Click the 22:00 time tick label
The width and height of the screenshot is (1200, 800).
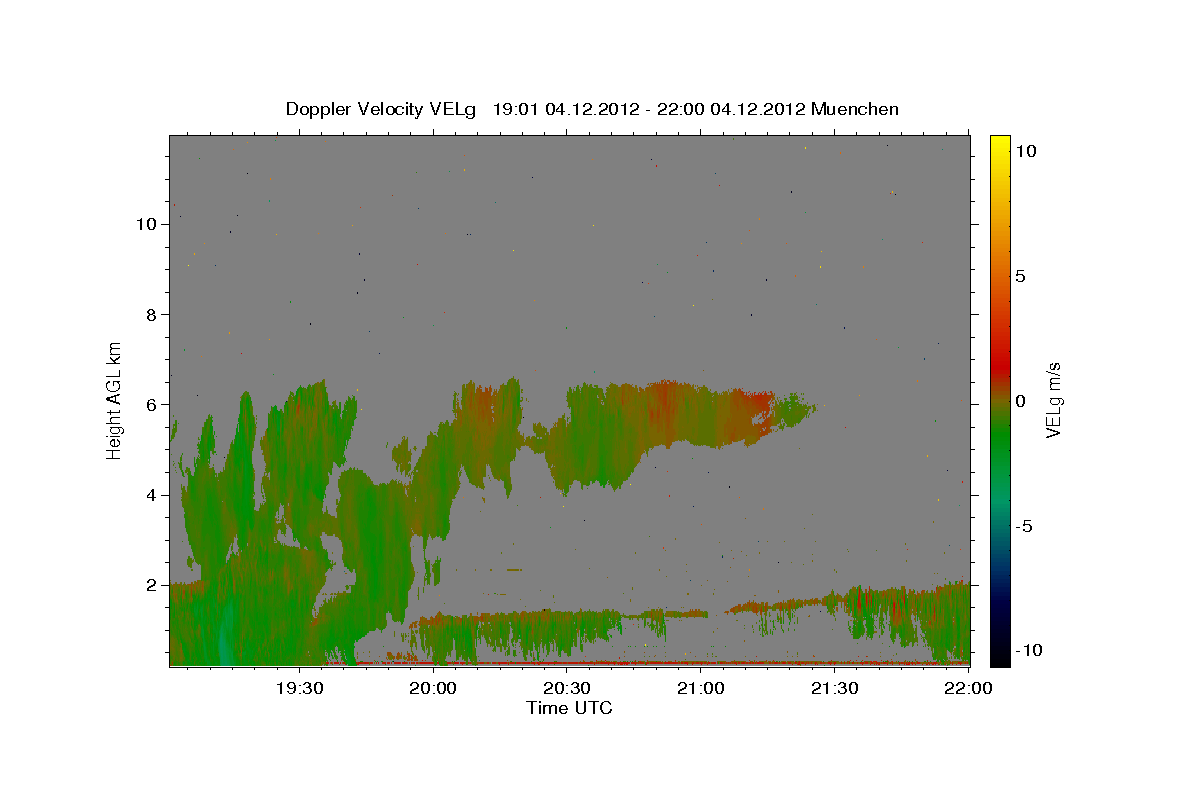click(x=969, y=688)
